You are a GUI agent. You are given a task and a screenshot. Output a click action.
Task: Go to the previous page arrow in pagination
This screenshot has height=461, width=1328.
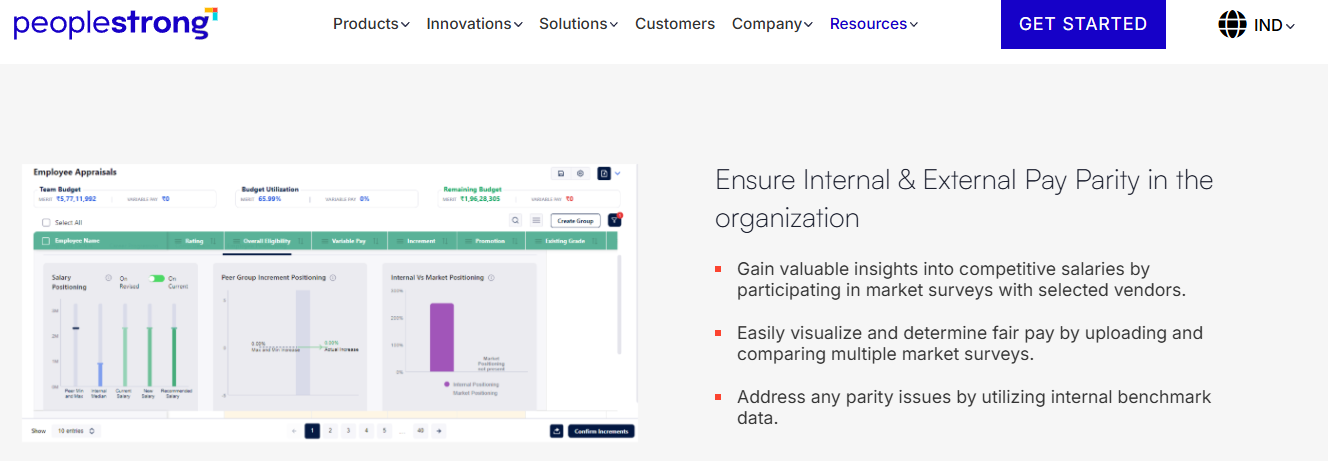pos(294,431)
